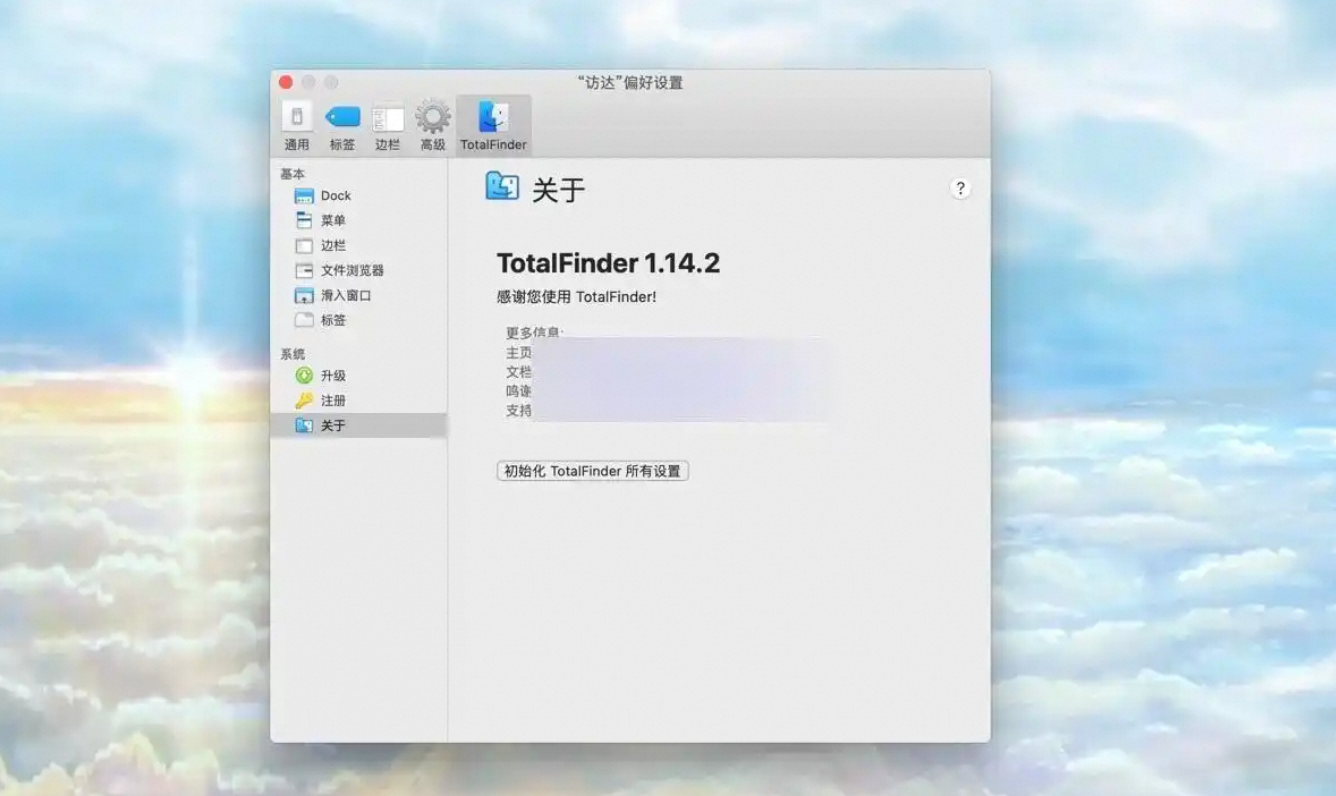Click the Finder face icon beside 关于 heading
Screen dimensions: 1336x796
[502, 186]
